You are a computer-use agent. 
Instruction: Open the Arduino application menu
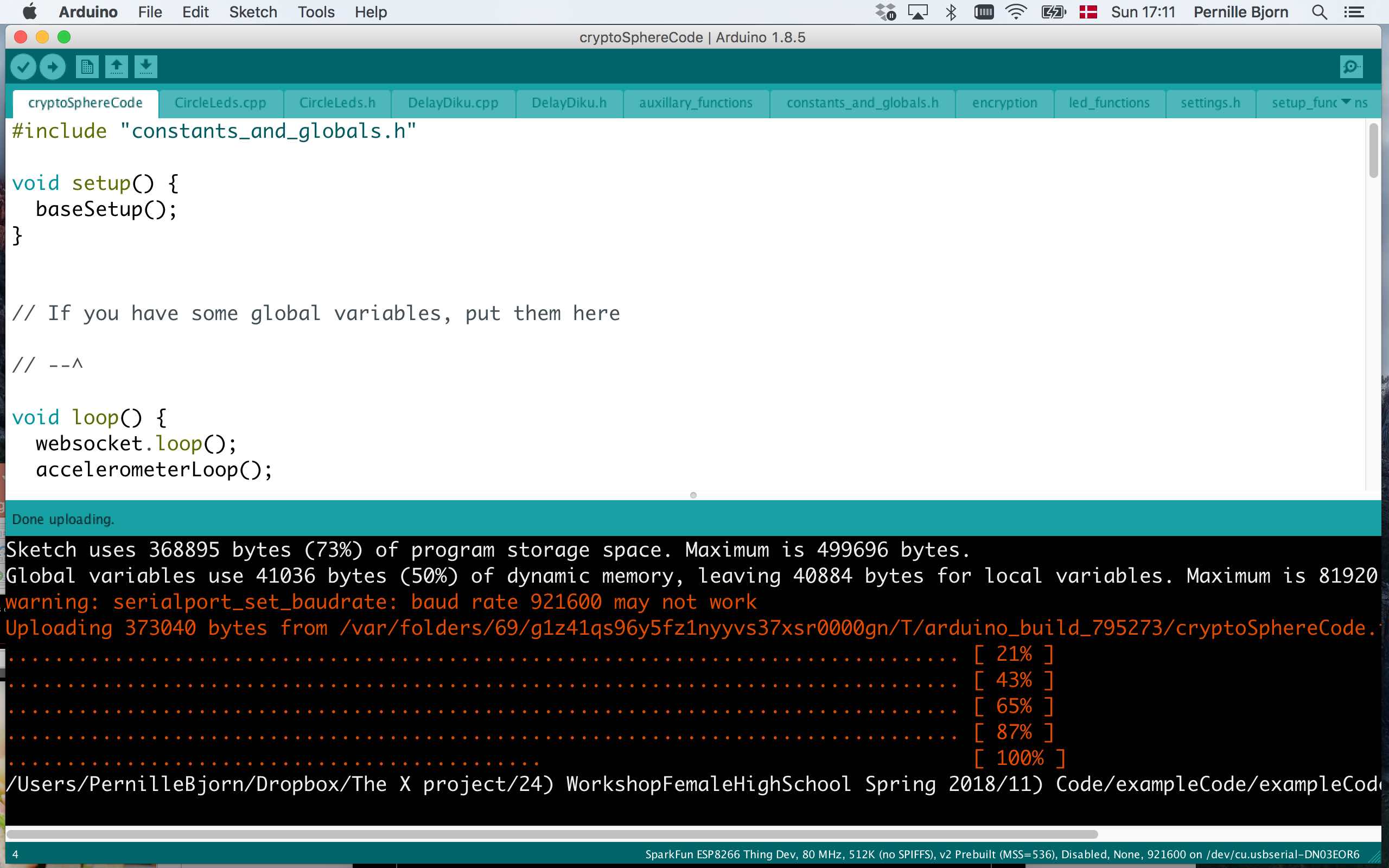point(88,12)
